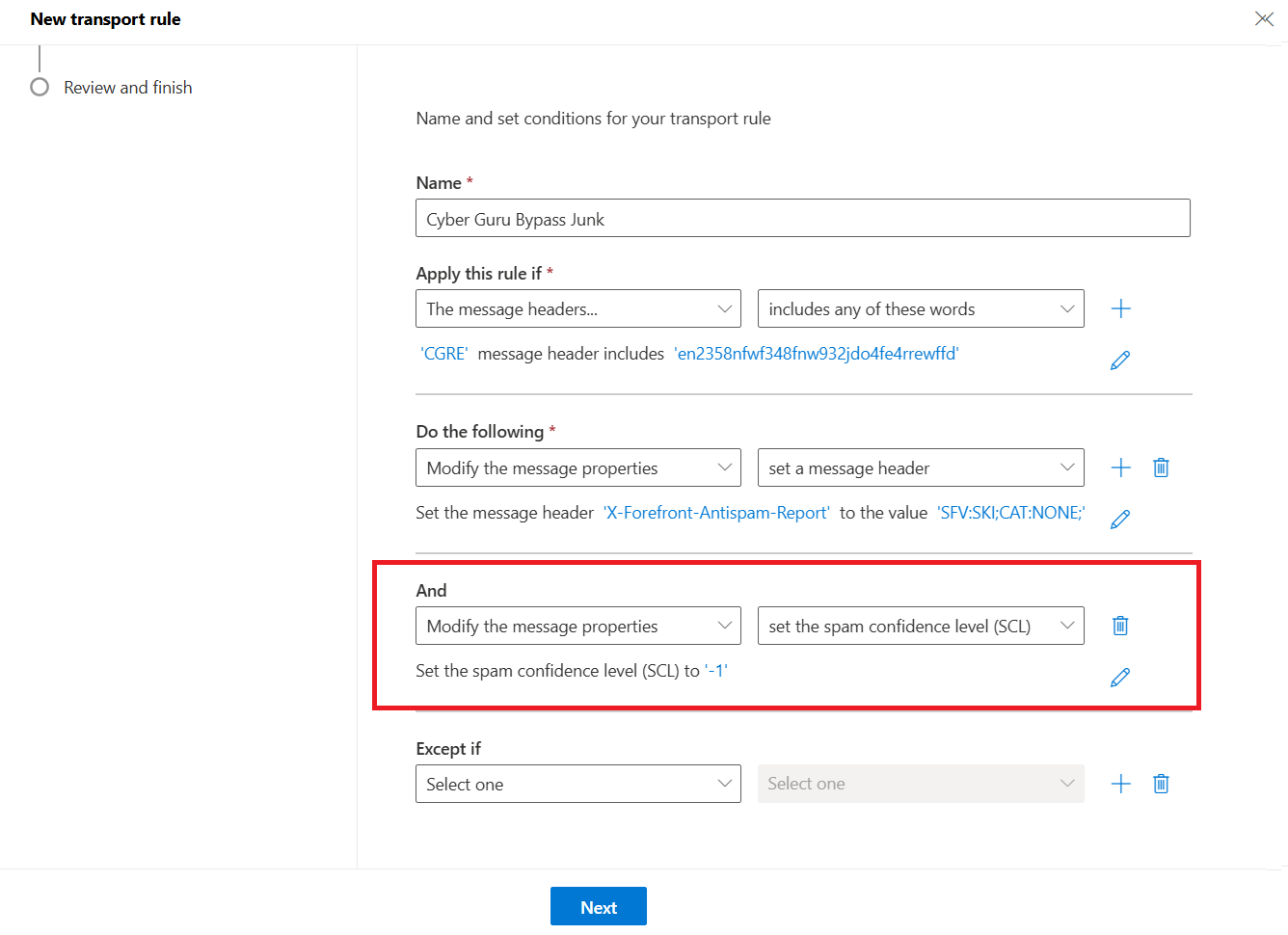Screen dimensions: 1288x935
Task: Select the 'Apply this rule if' label
Action: point(478,274)
